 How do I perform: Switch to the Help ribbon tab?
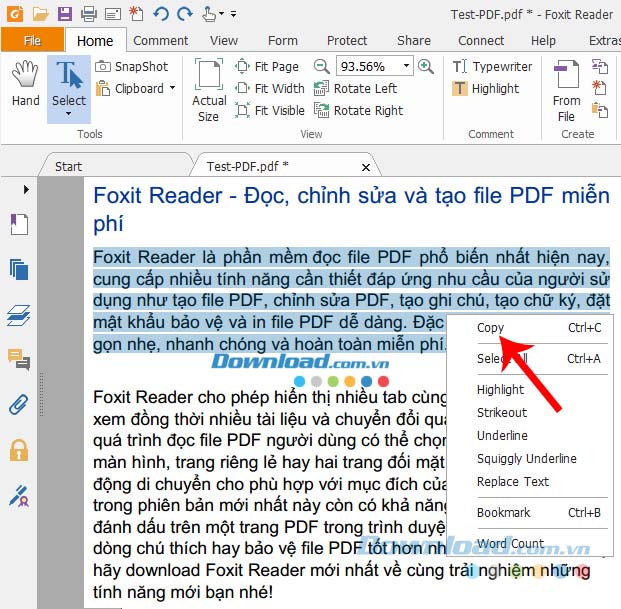coord(543,40)
